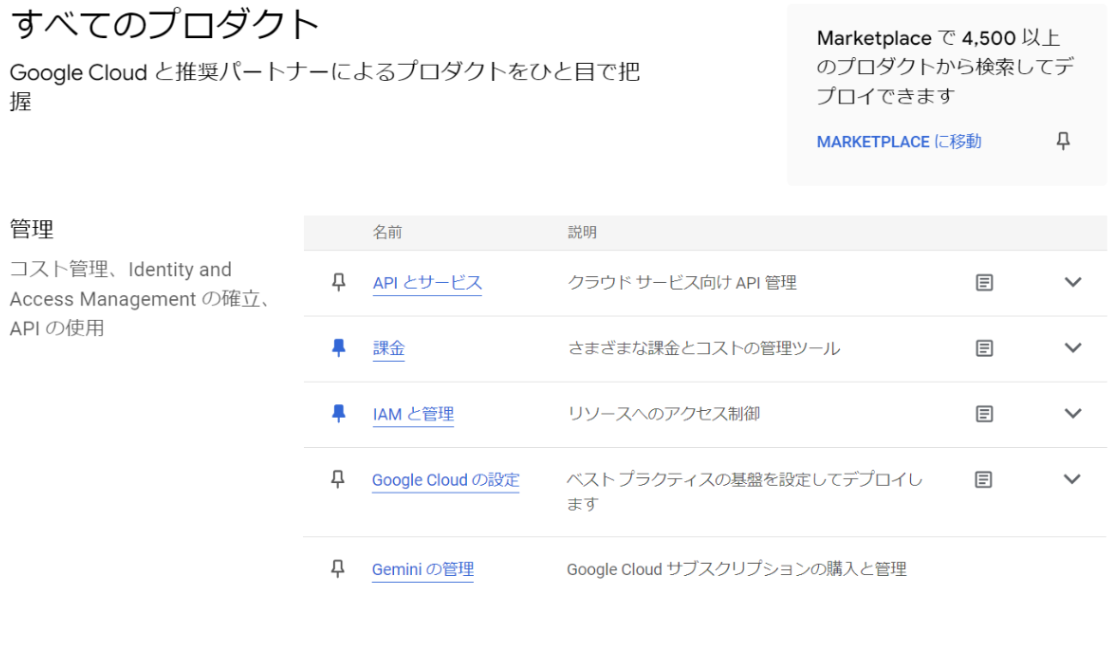Select description クラウド サービス向け API 管理
The width and height of the screenshot is (1108, 651).
click(683, 283)
